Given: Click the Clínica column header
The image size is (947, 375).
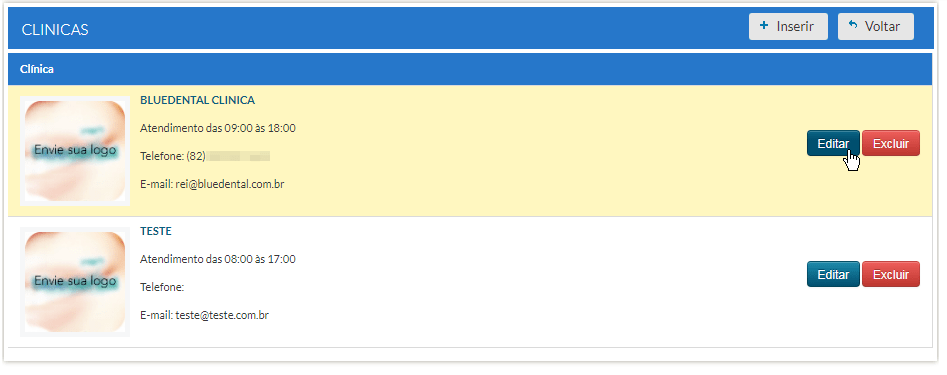Looking at the screenshot, I should click(x=37, y=69).
